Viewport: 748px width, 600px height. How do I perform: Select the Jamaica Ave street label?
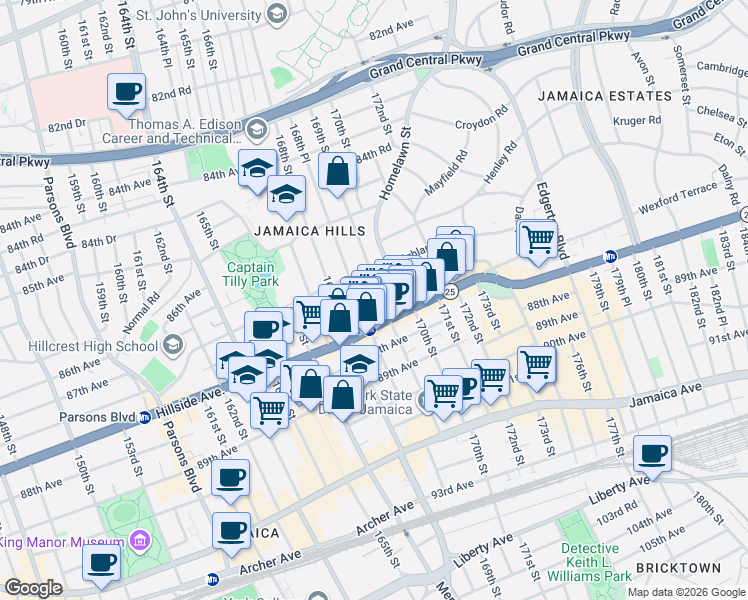(x=665, y=395)
